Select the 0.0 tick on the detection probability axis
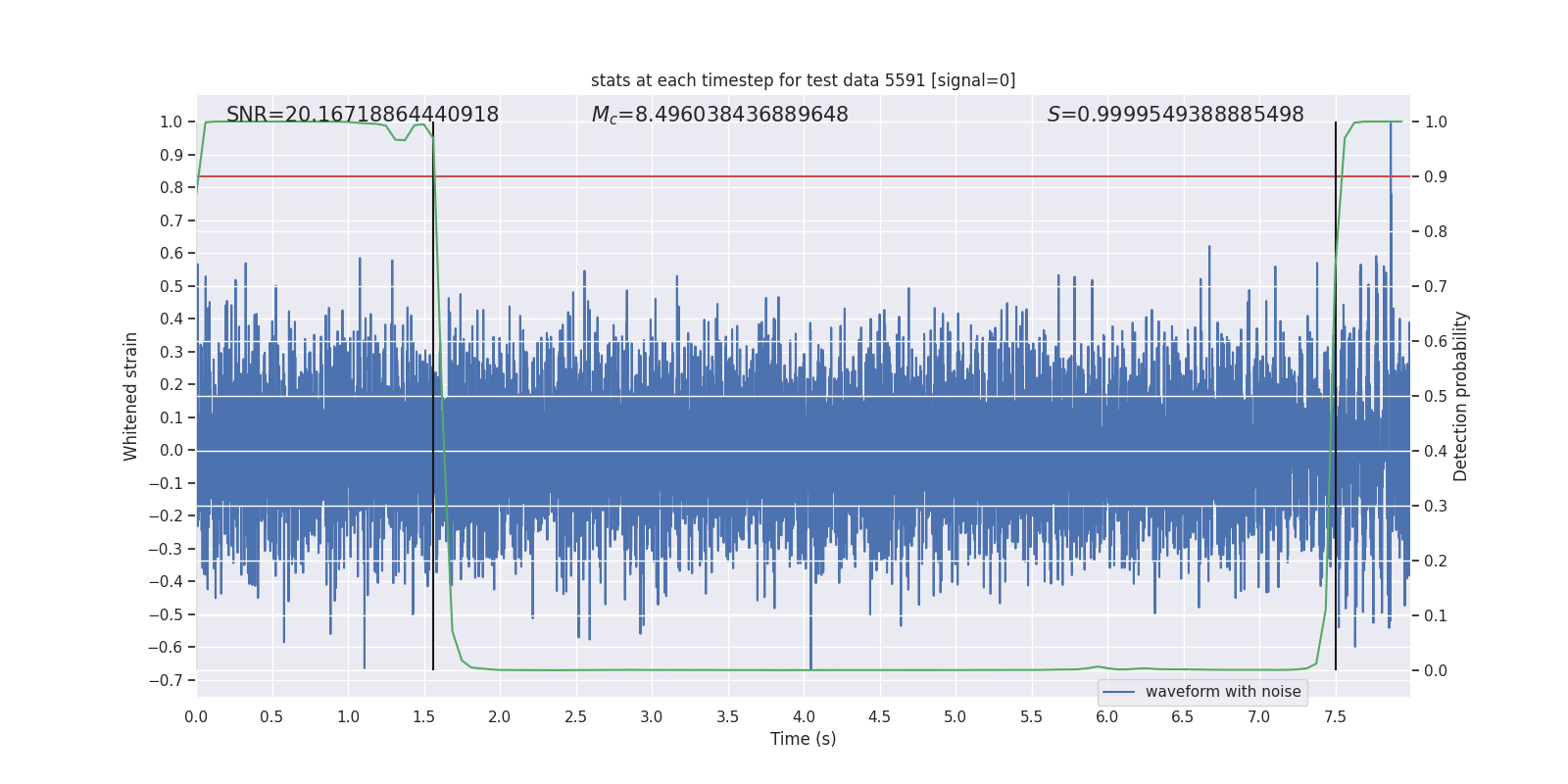The image size is (1568, 784). 1436,671
